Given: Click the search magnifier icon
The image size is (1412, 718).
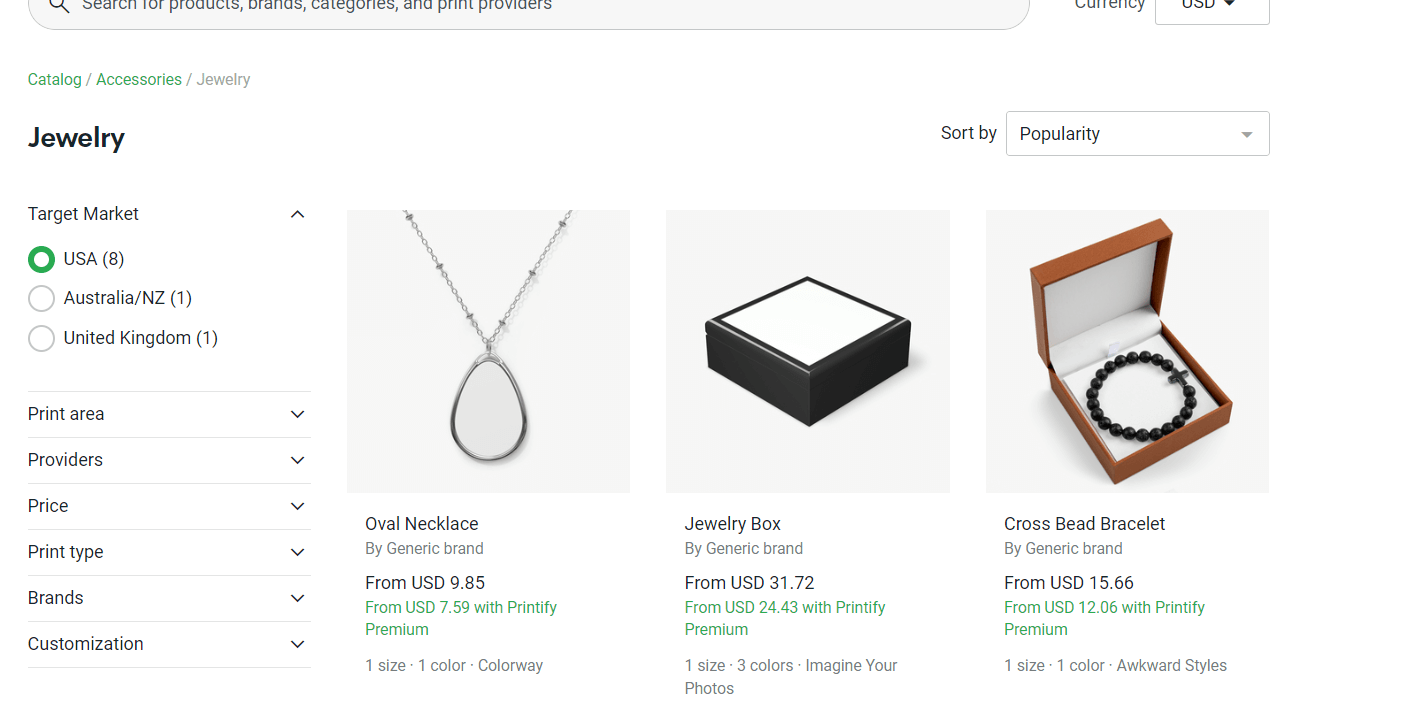Looking at the screenshot, I should (x=58, y=6).
